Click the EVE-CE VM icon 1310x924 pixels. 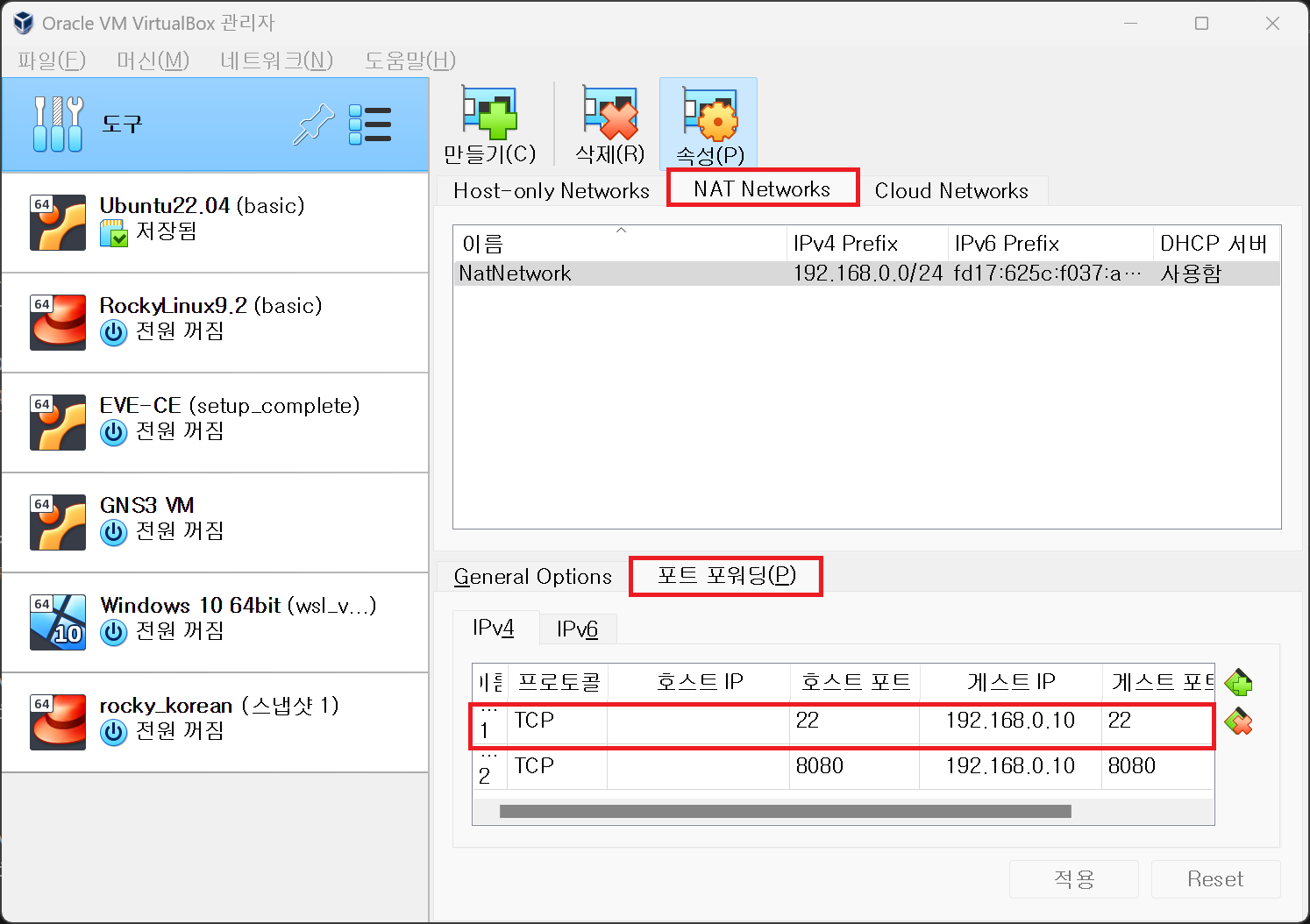58,423
